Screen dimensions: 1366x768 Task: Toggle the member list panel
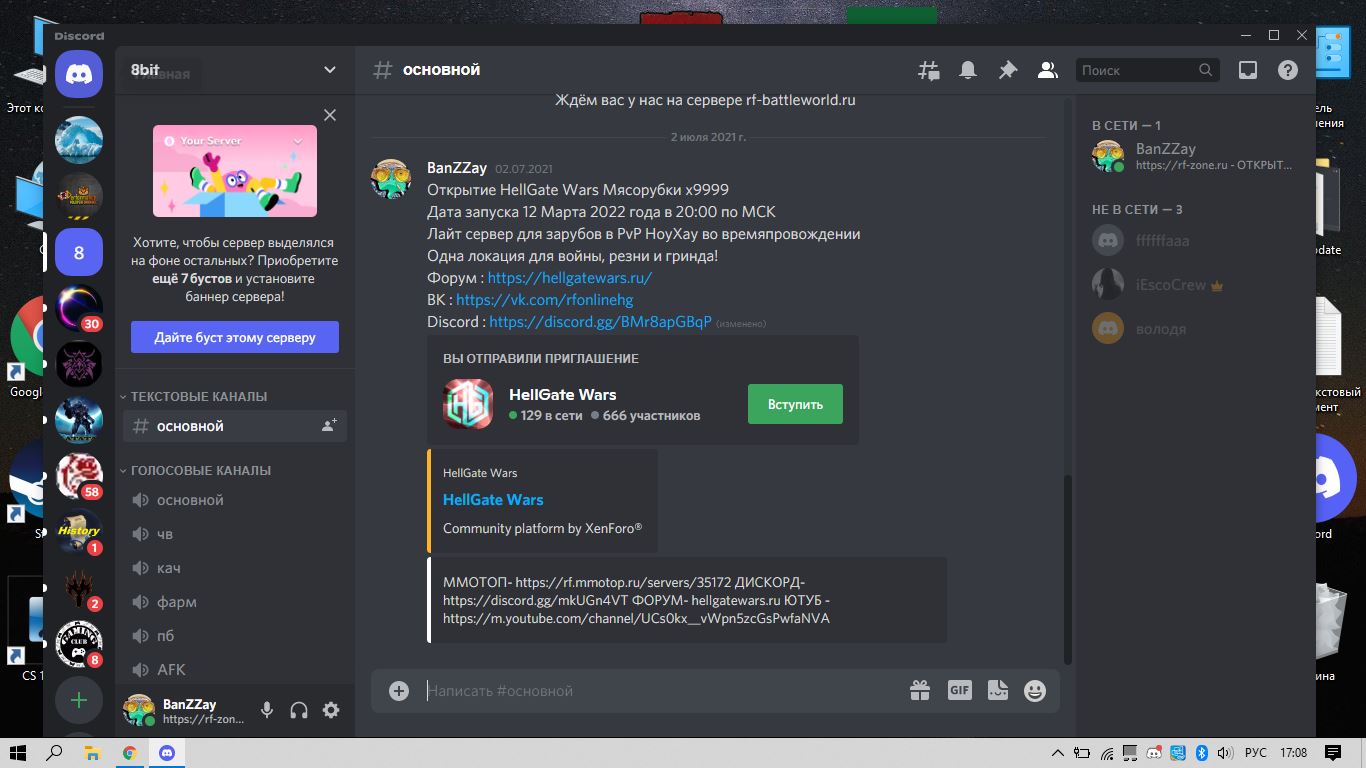(x=1048, y=70)
